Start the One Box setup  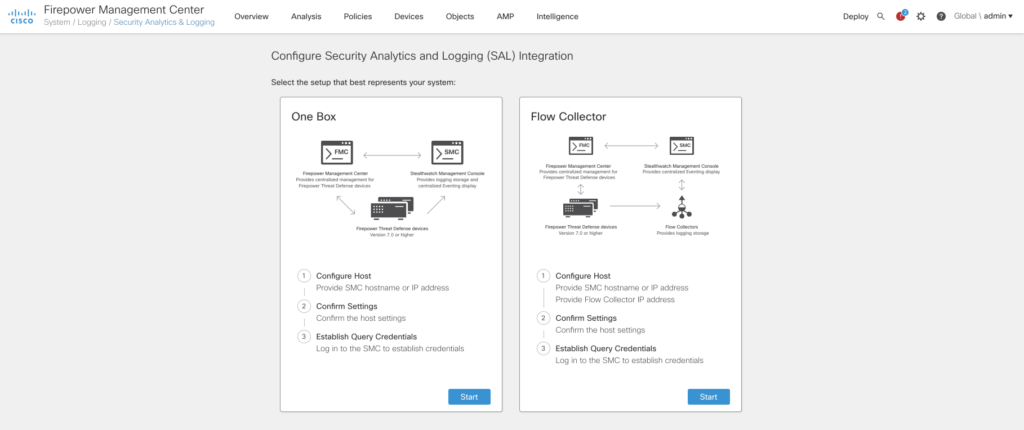[x=469, y=397]
